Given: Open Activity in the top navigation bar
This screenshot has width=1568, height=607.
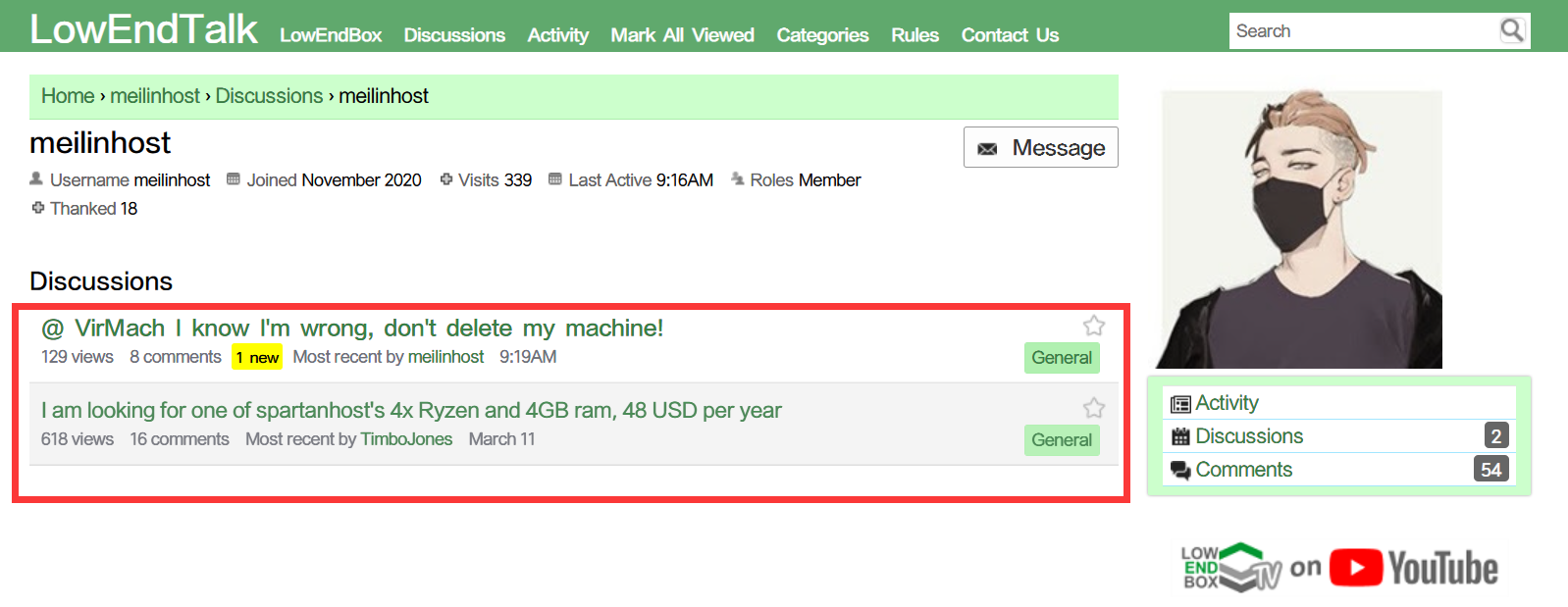Looking at the screenshot, I should coord(558,35).
